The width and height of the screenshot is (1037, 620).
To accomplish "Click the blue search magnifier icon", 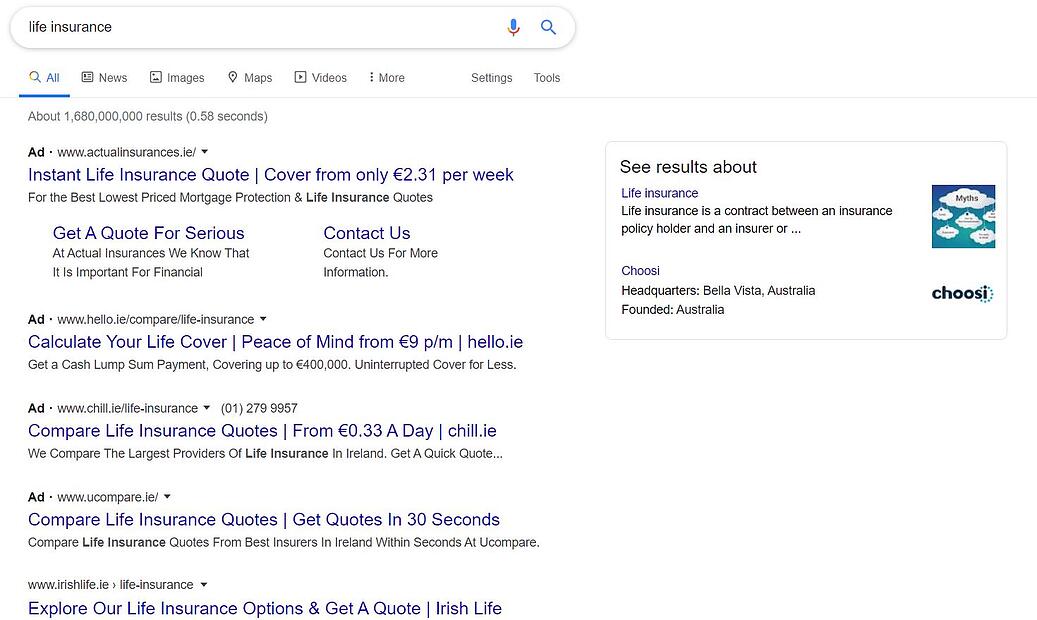I will 548,27.
